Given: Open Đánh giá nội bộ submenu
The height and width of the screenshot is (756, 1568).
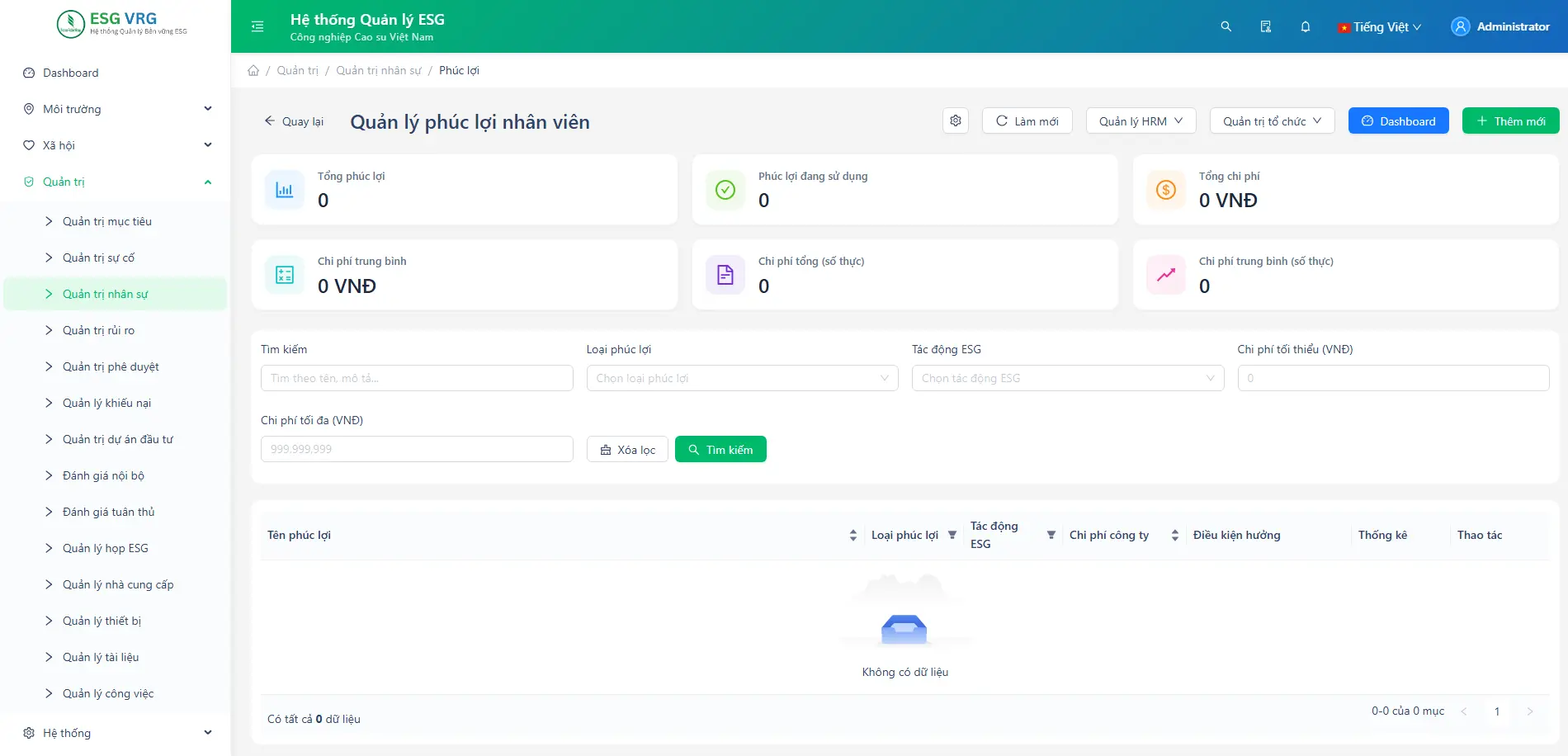Looking at the screenshot, I should coord(116,475).
